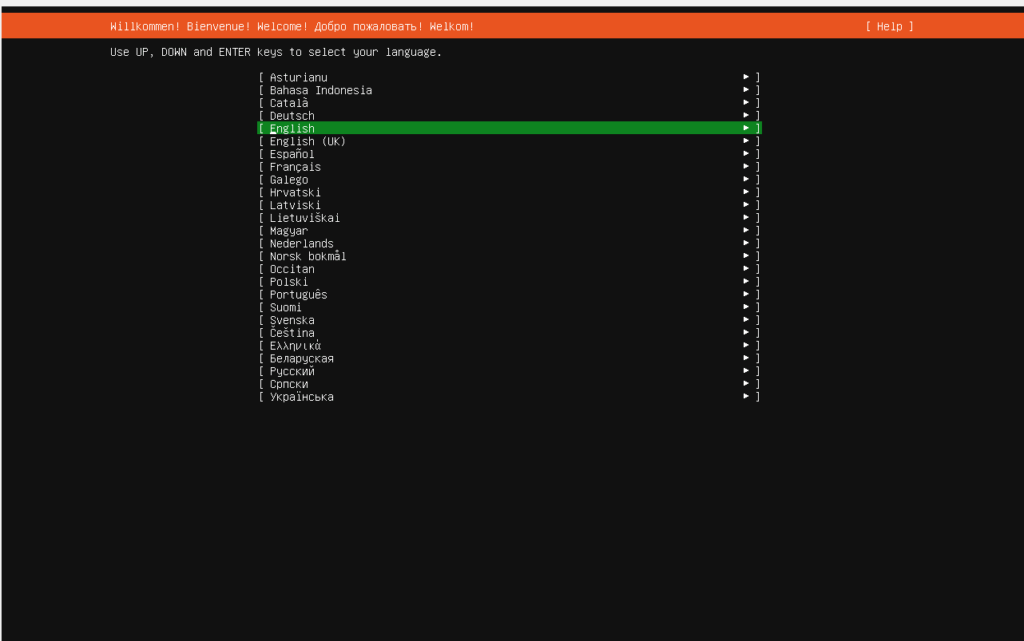The image size is (1024, 641).
Task: Select Magyar language option
Action: [x=289, y=231]
